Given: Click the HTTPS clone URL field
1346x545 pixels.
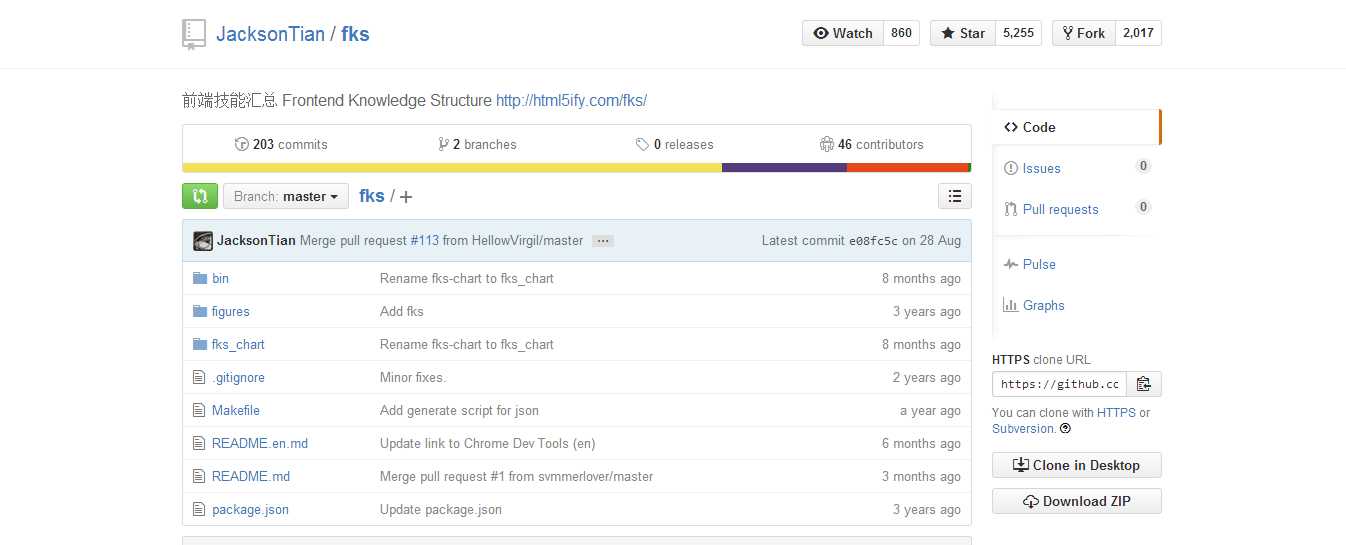Looking at the screenshot, I should [x=1060, y=384].
